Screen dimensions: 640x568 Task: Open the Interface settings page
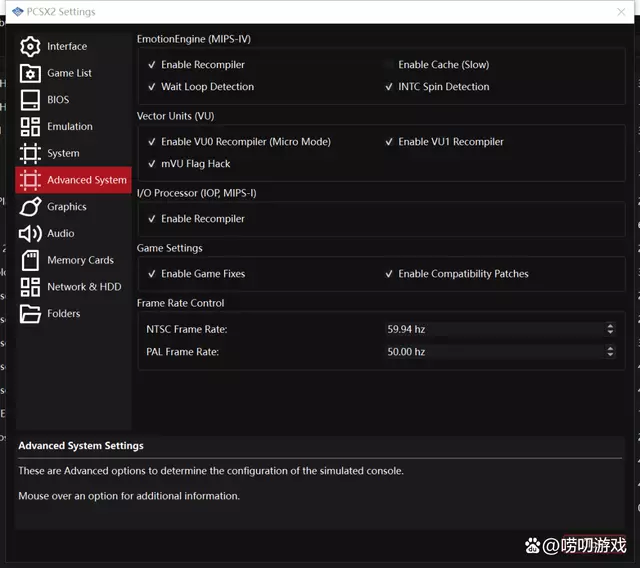[x=73, y=47]
